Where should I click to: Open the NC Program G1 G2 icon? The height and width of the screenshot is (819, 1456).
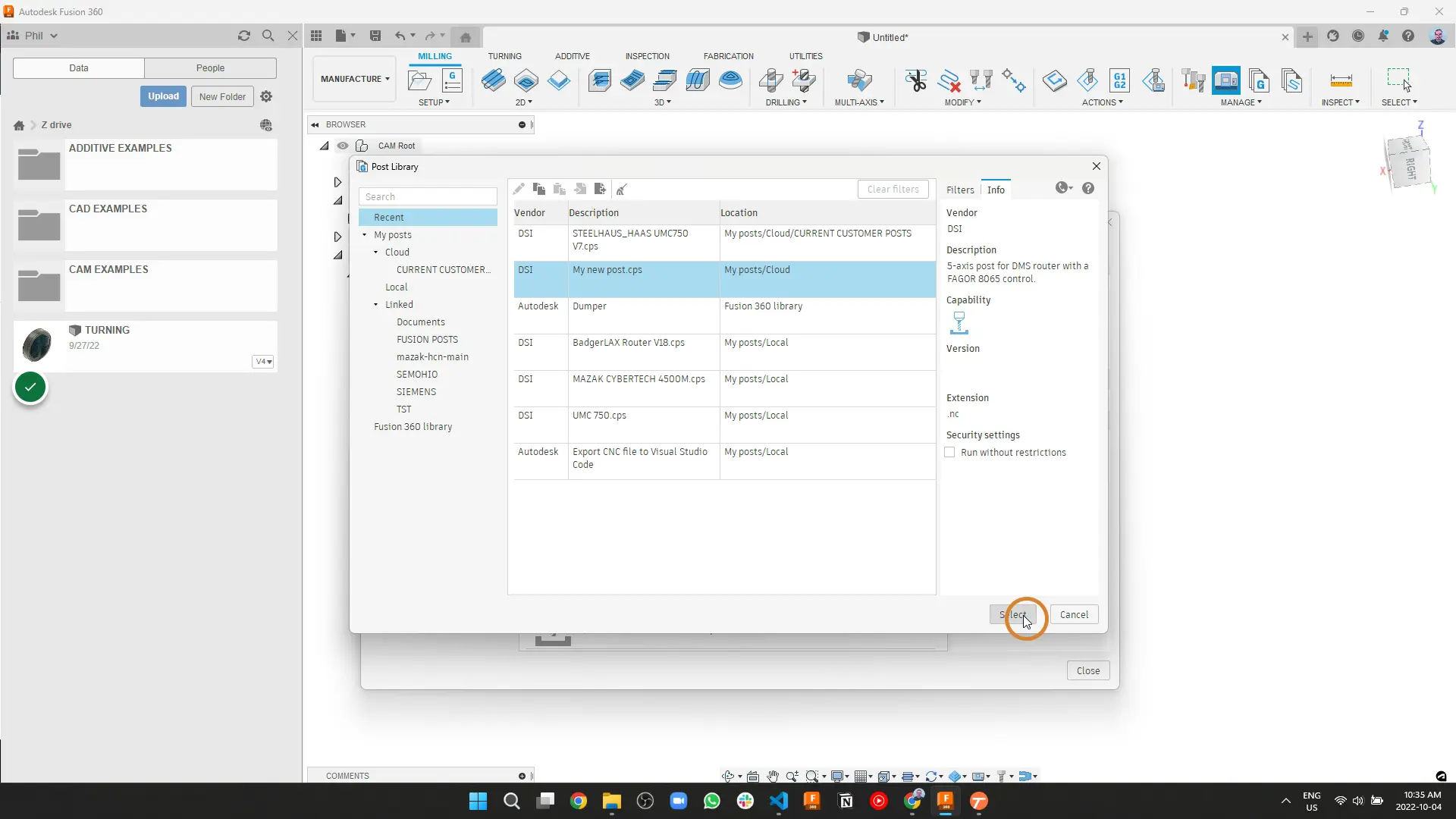(x=1119, y=80)
